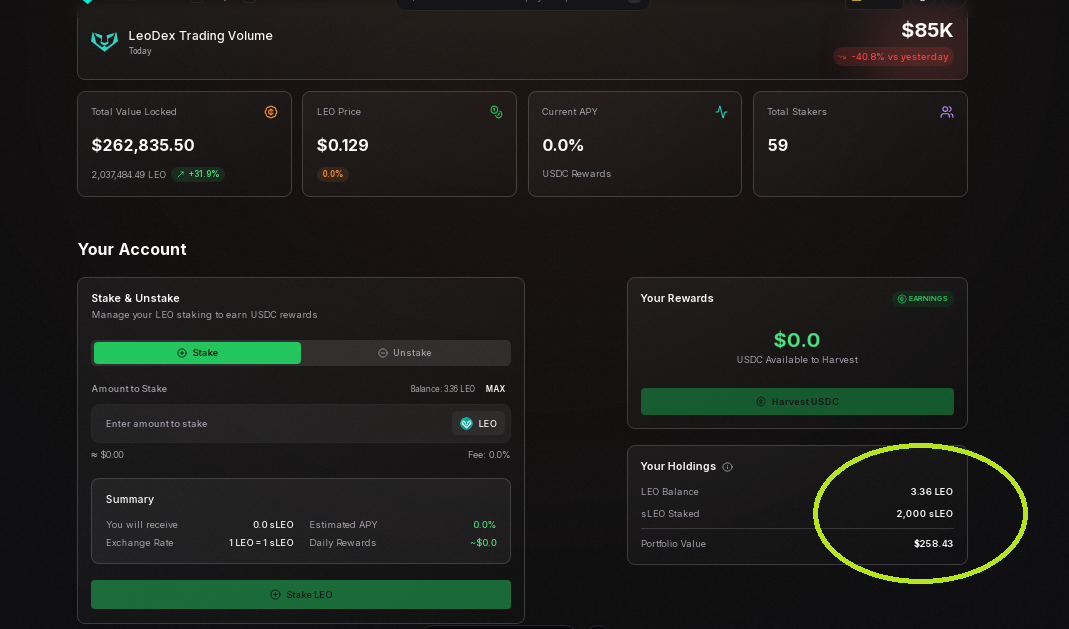This screenshot has height=629, width=1069.
Task: Click the LEO Price coins icon
Action: (496, 112)
